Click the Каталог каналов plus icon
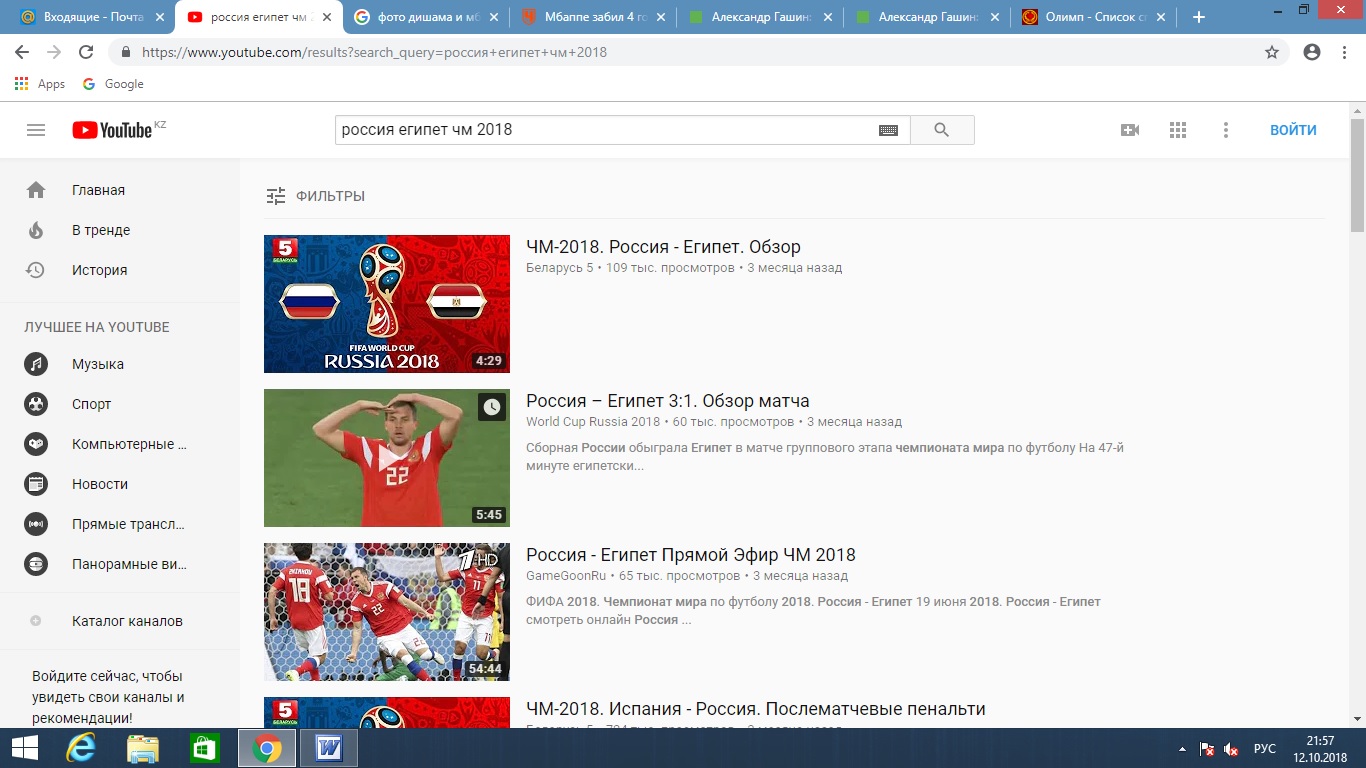Image resolution: width=1366 pixels, height=768 pixels. click(x=36, y=621)
